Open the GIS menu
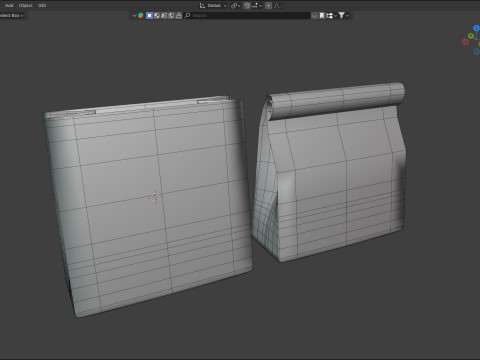Screen dimensions: 480x360 click(x=42, y=5)
